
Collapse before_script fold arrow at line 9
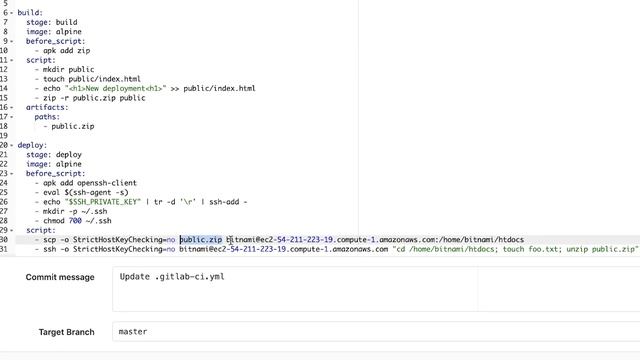click(11, 41)
